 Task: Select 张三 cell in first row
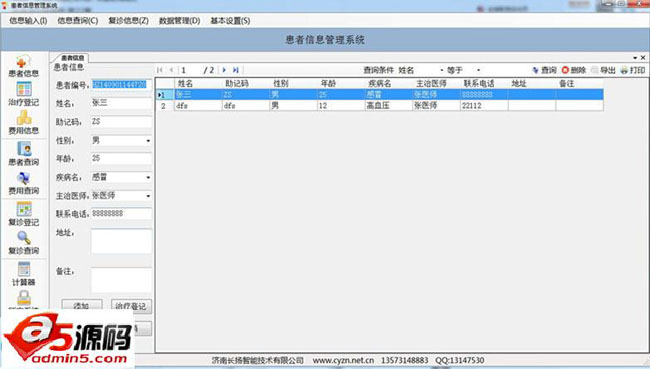click(198, 95)
